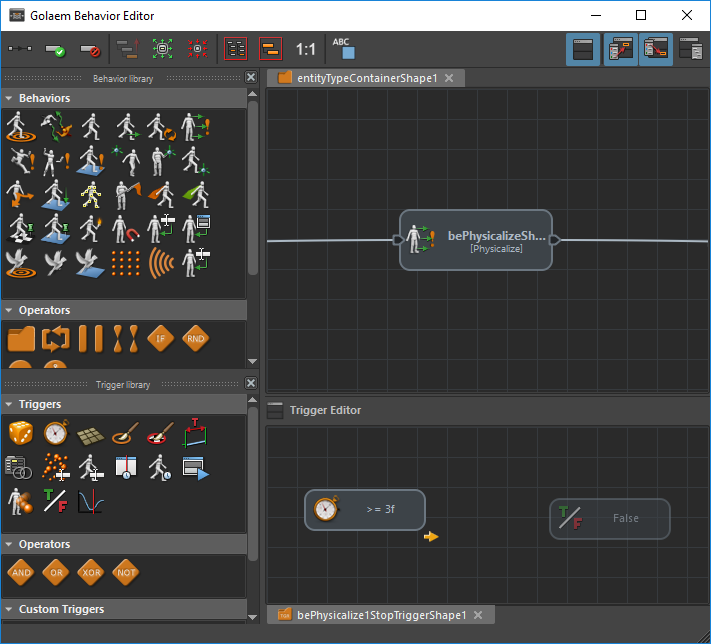The height and width of the screenshot is (644, 711).
Task: Collapse the behavior library Operators section
Action: 9,310
